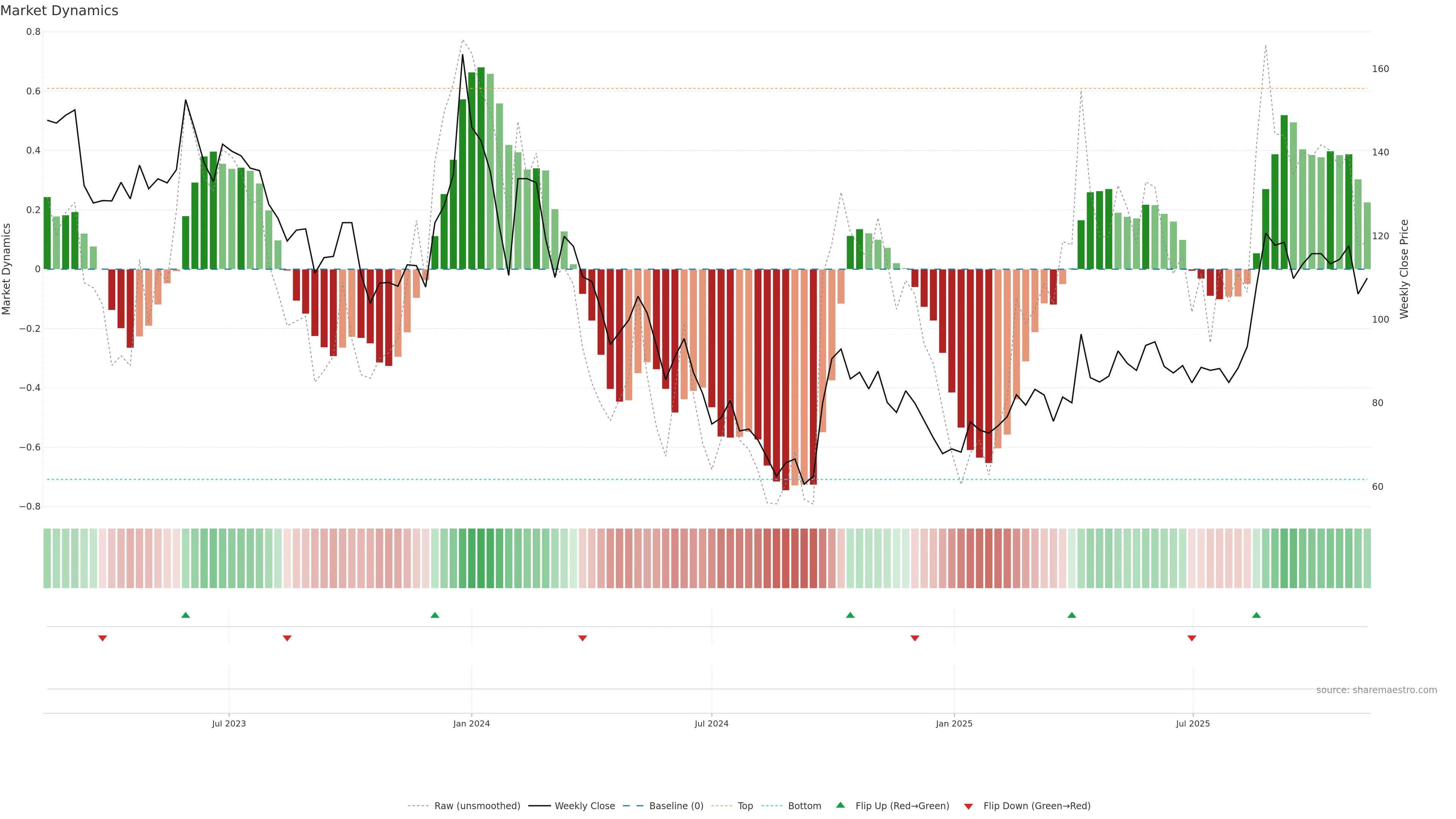Toggle the Baseline (0) legend entry
This screenshot has width=1456, height=819.
(x=676, y=806)
